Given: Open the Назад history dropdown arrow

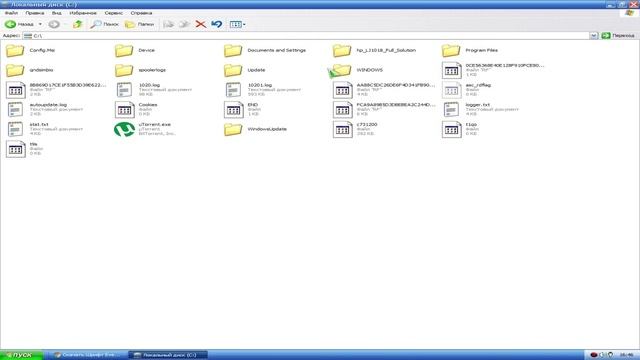Looking at the screenshot, I should (x=40, y=24).
